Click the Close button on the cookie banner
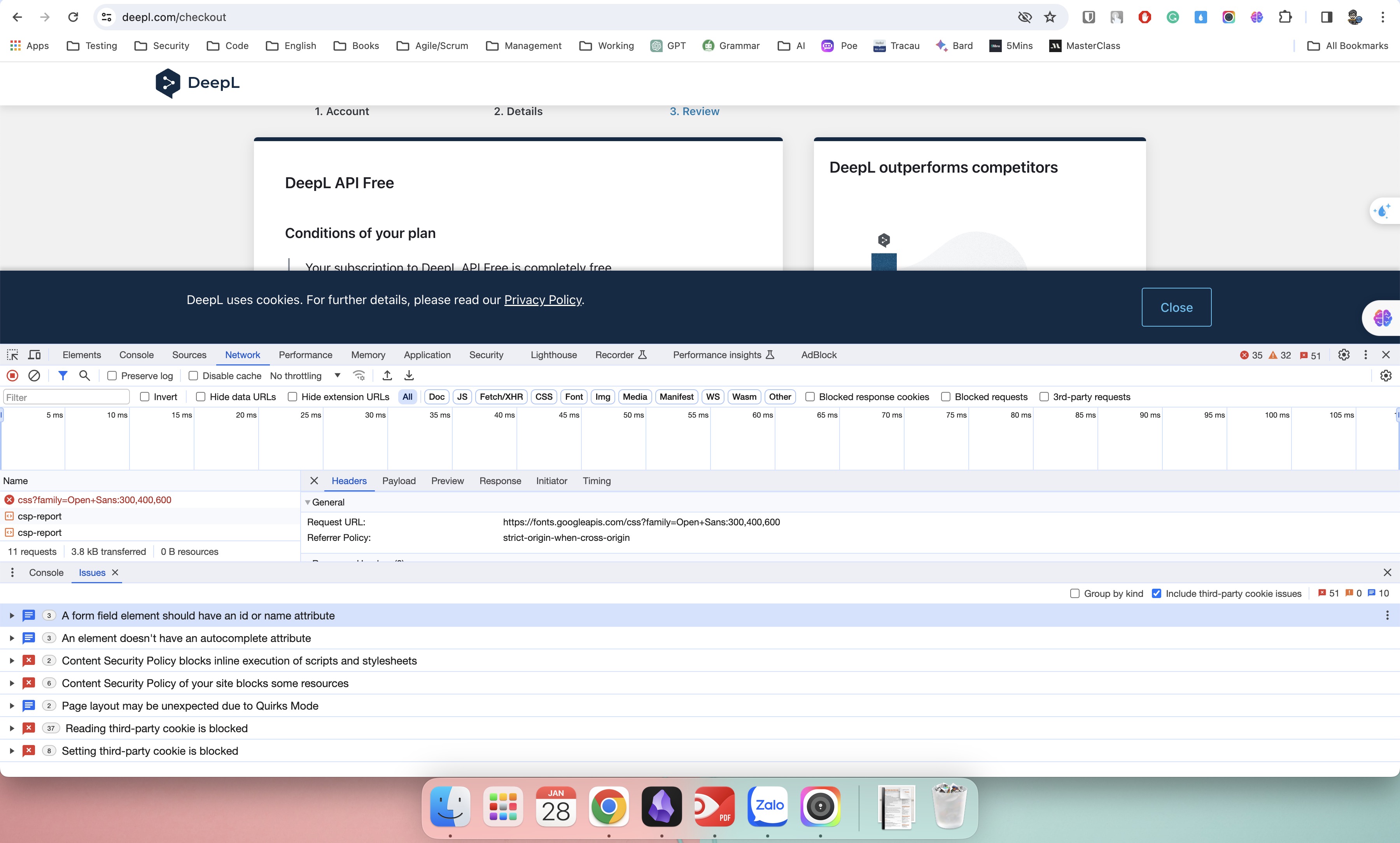The width and height of the screenshot is (1400, 843). tap(1176, 307)
